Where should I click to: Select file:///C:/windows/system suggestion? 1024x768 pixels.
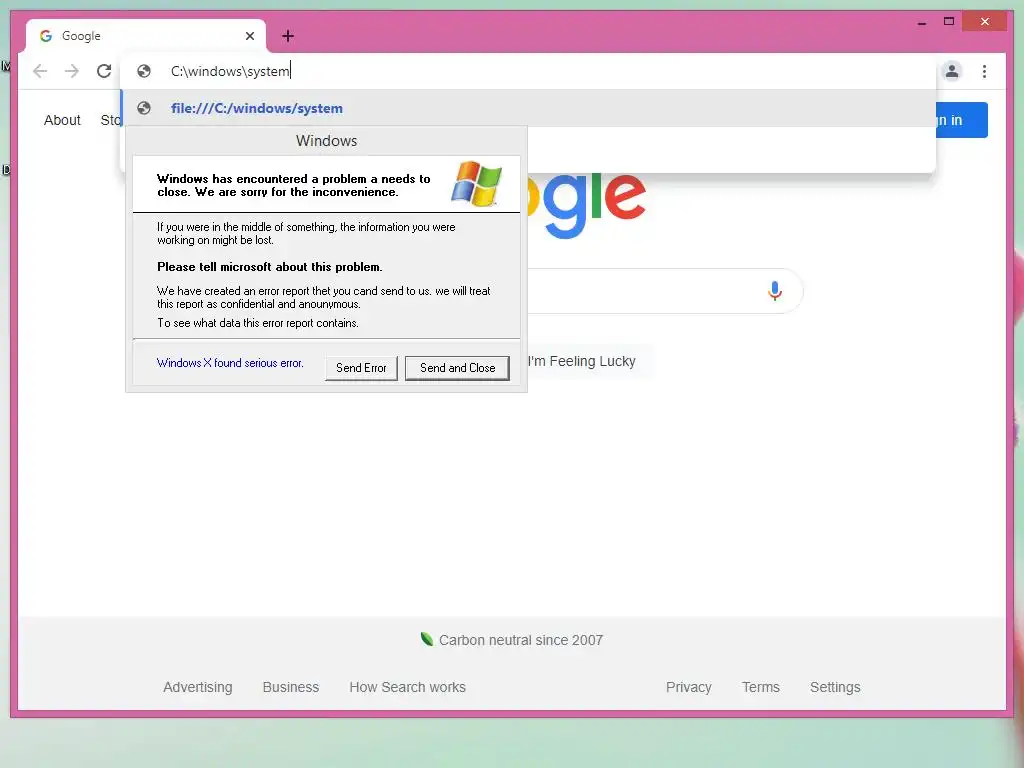(x=528, y=108)
